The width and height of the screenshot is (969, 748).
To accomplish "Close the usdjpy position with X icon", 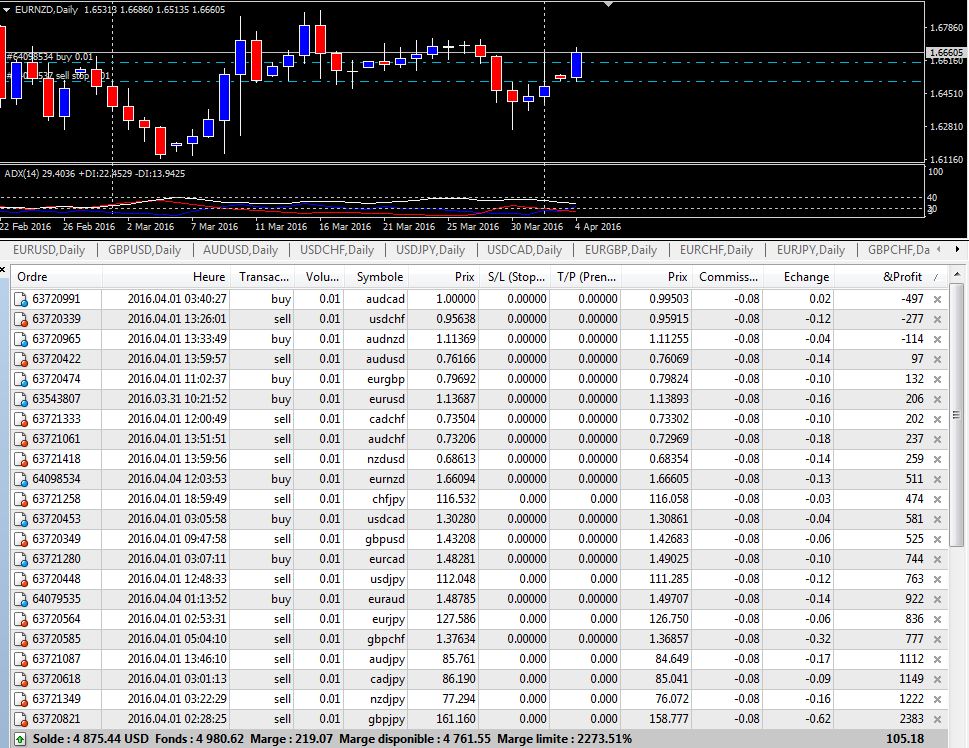I will pos(937,579).
